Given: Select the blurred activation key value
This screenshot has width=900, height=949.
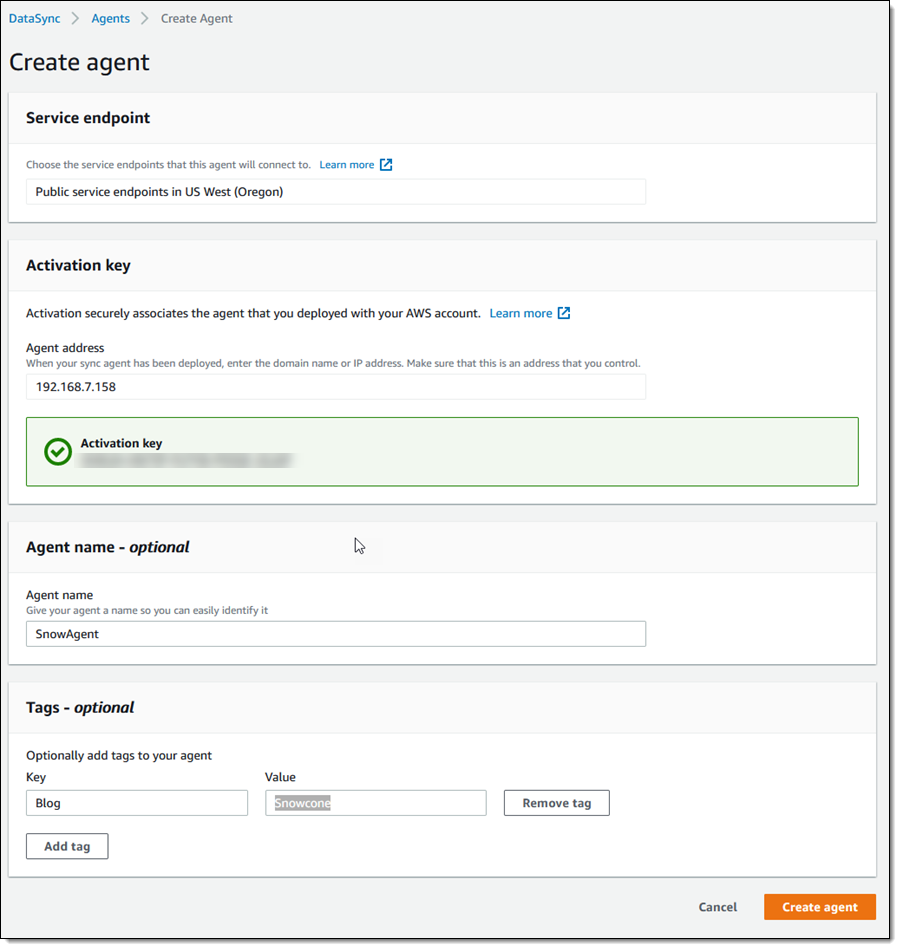Looking at the screenshot, I should (186, 461).
